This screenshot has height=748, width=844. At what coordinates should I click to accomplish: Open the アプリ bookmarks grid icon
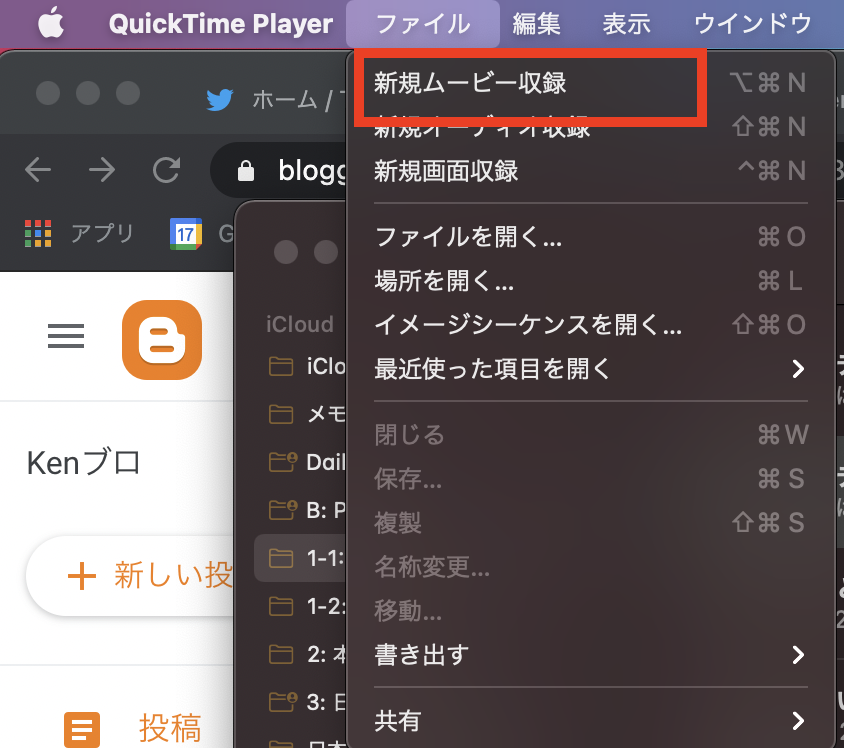pos(38,233)
